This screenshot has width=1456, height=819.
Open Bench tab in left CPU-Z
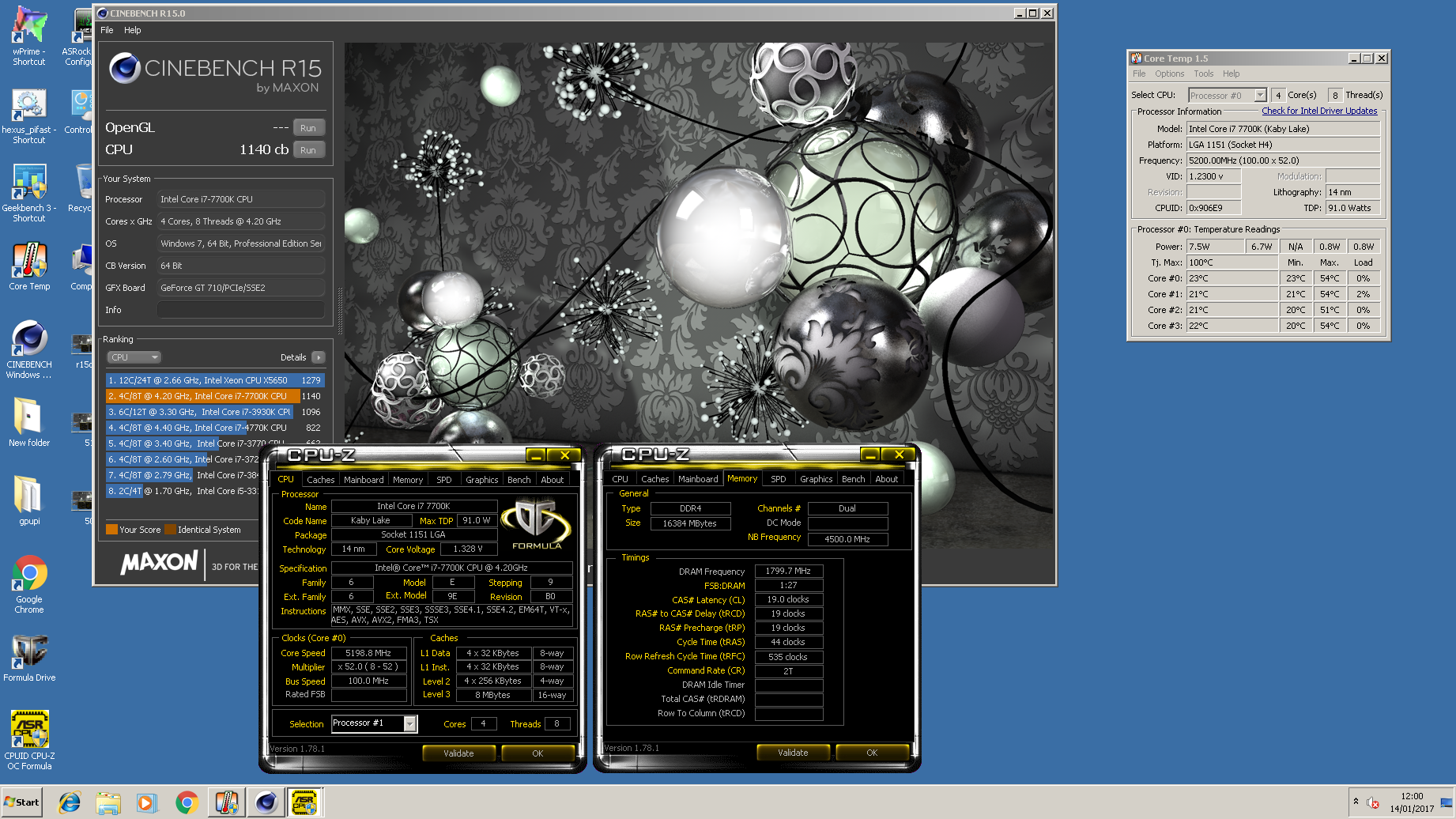tap(519, 480)
